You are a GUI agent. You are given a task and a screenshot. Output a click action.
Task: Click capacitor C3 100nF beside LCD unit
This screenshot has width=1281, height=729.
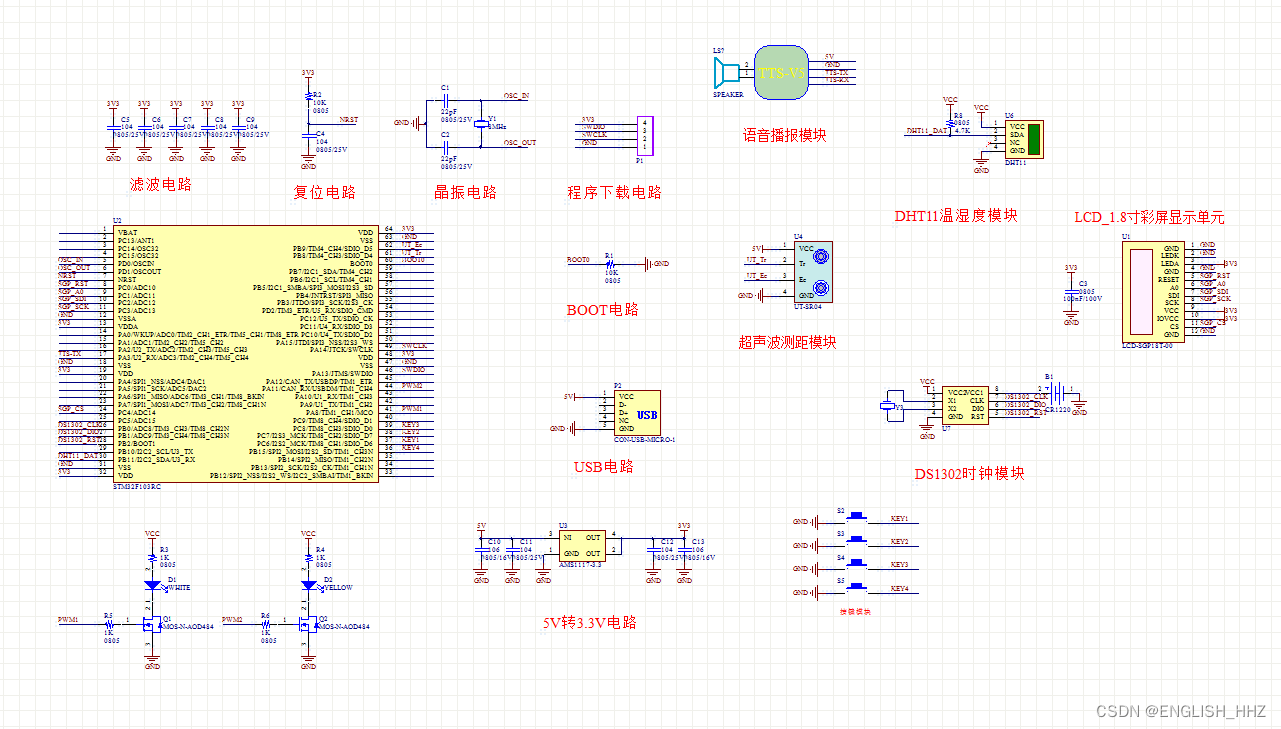click(1072, 292)
